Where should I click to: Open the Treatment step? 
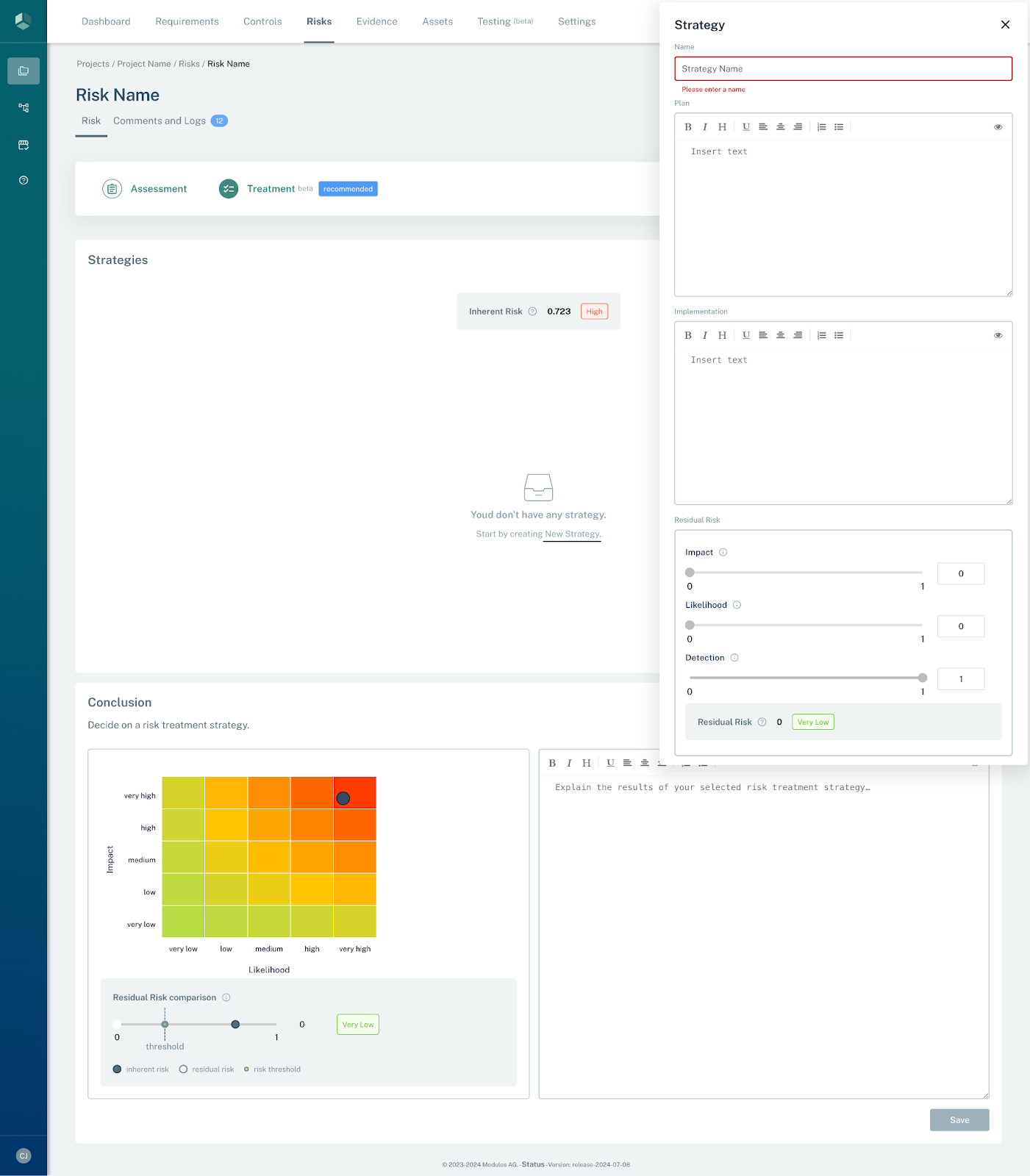(x=270, y=189)
